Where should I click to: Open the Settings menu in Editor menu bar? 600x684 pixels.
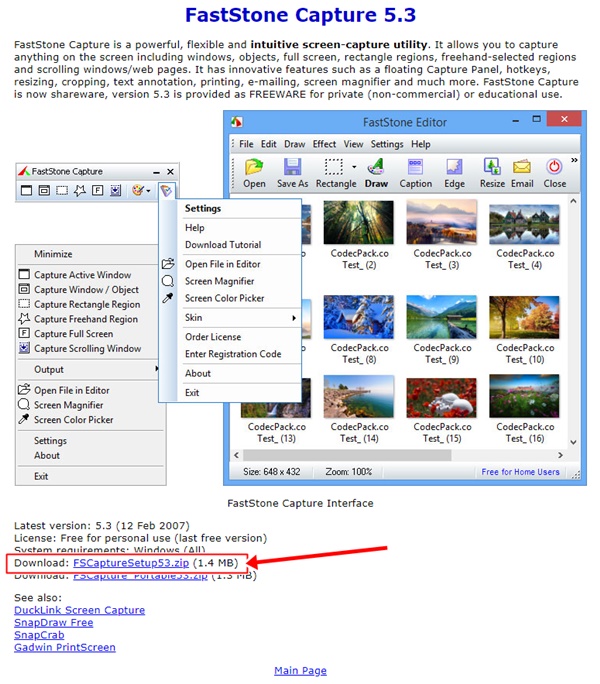pos(387,144)
